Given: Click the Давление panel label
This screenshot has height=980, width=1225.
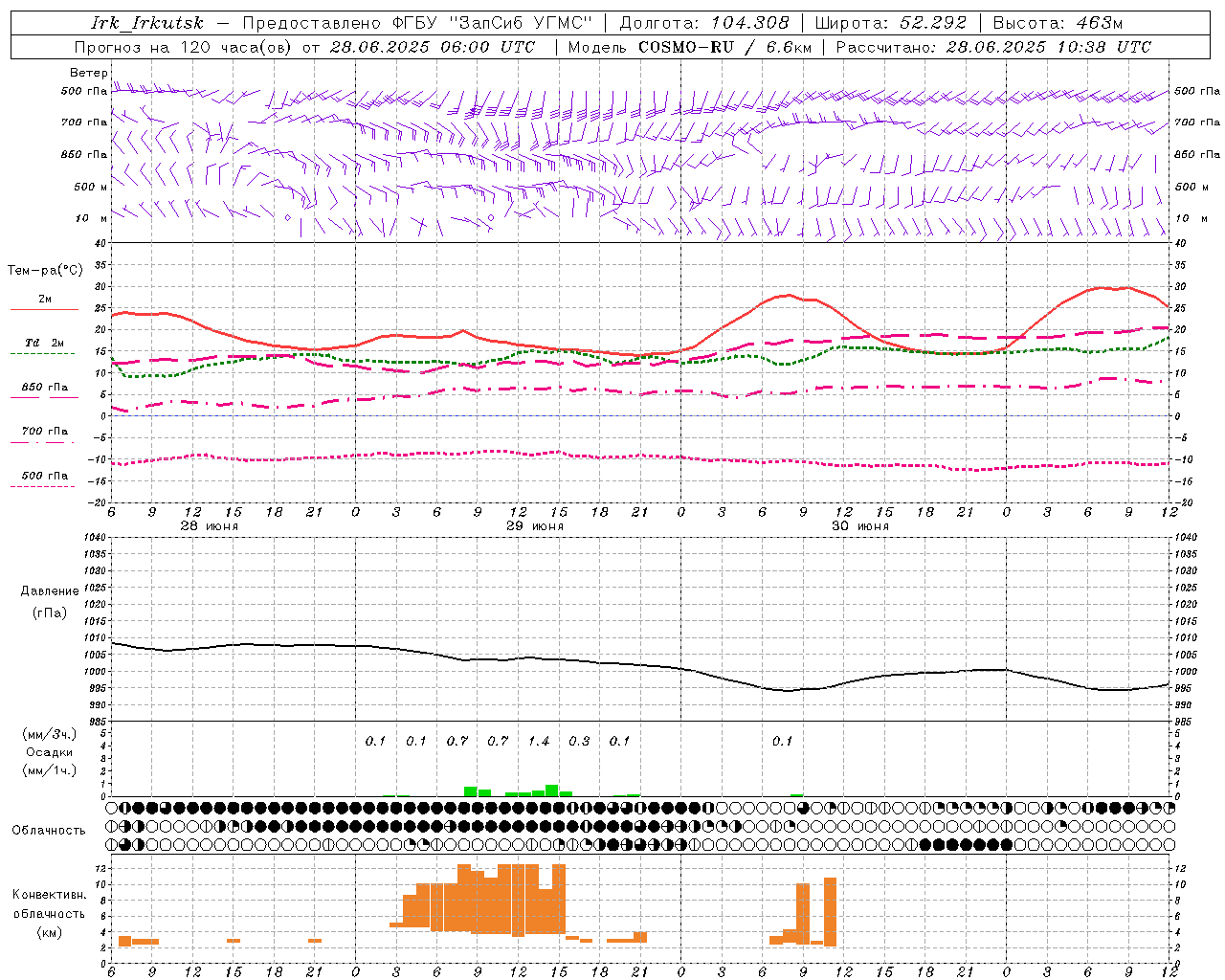Looking at the screenshot, I should point(50,591).
